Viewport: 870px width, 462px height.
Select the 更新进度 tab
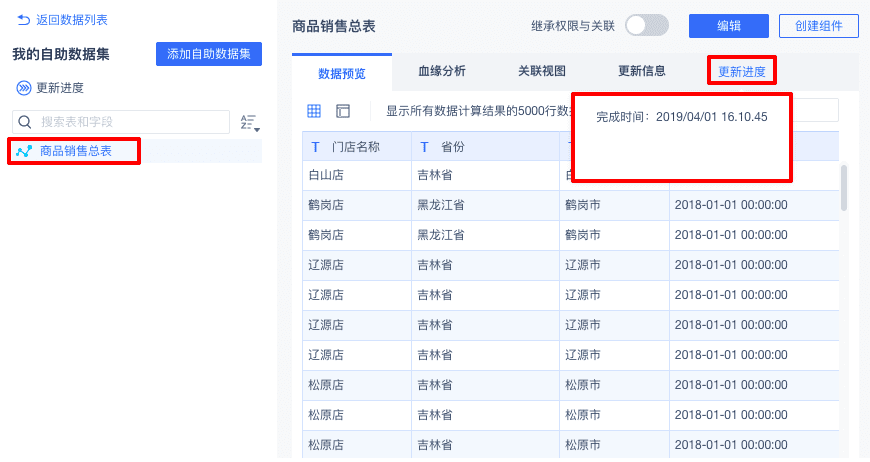click(x=742, y=72)
